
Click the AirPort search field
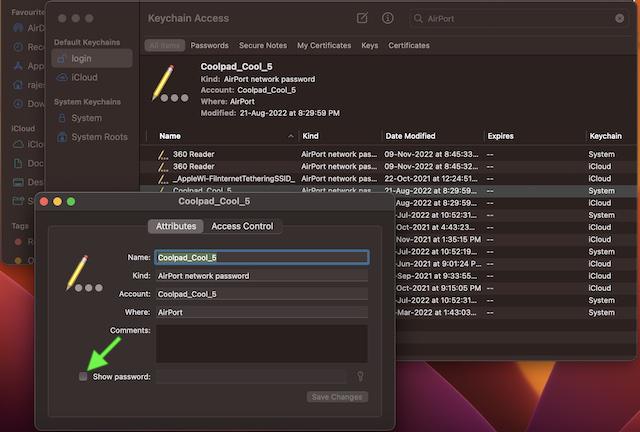click(x=518, y=18)
